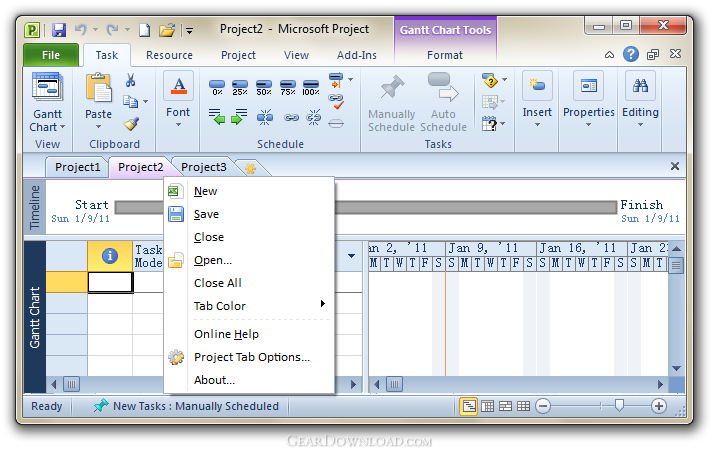Open Customize Quick Access Toolbar dropdown
Viewport: 719px width, 449px height.
[x=189, y=31]
